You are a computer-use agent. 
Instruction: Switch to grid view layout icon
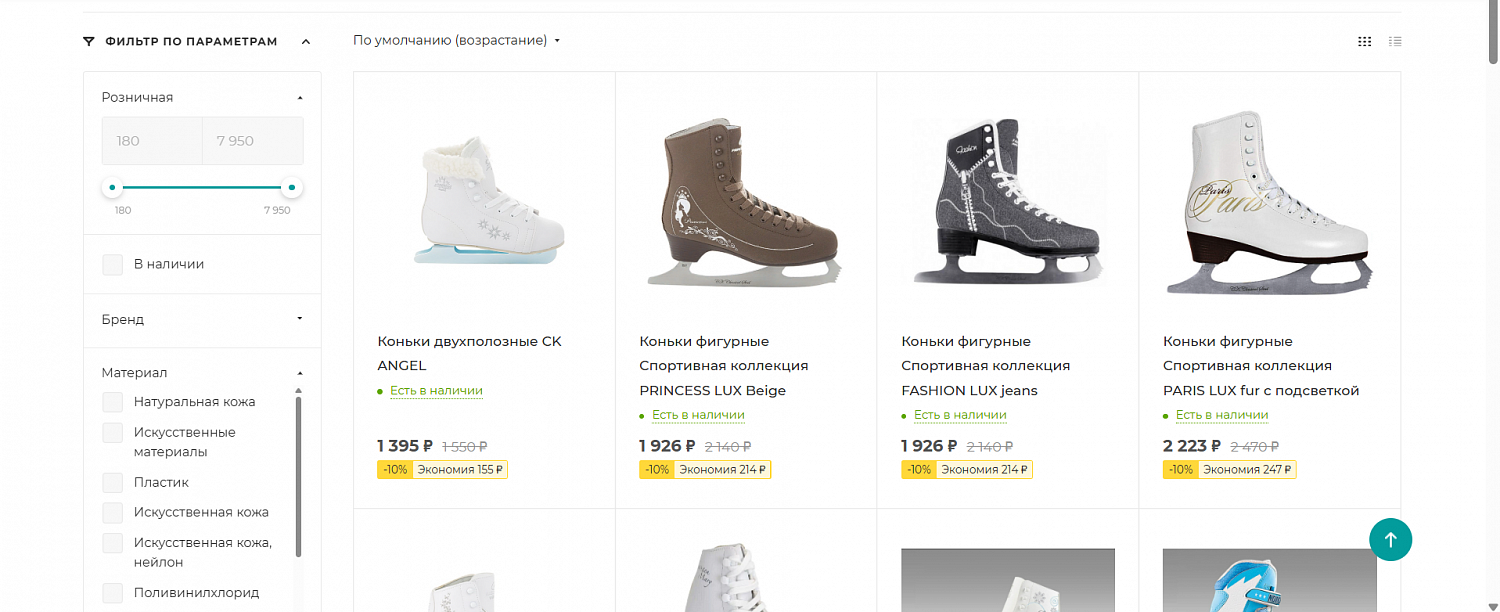coord(1364,41)
